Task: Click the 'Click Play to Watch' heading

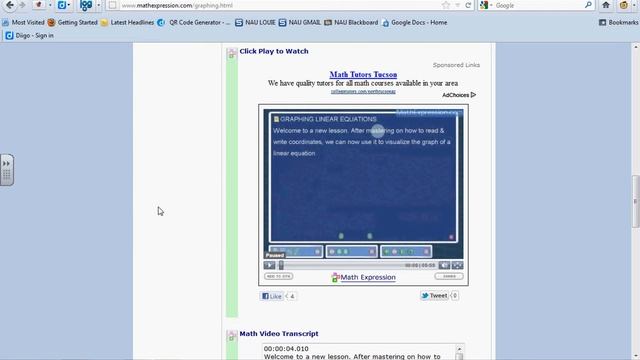Action: coord(274,51)
